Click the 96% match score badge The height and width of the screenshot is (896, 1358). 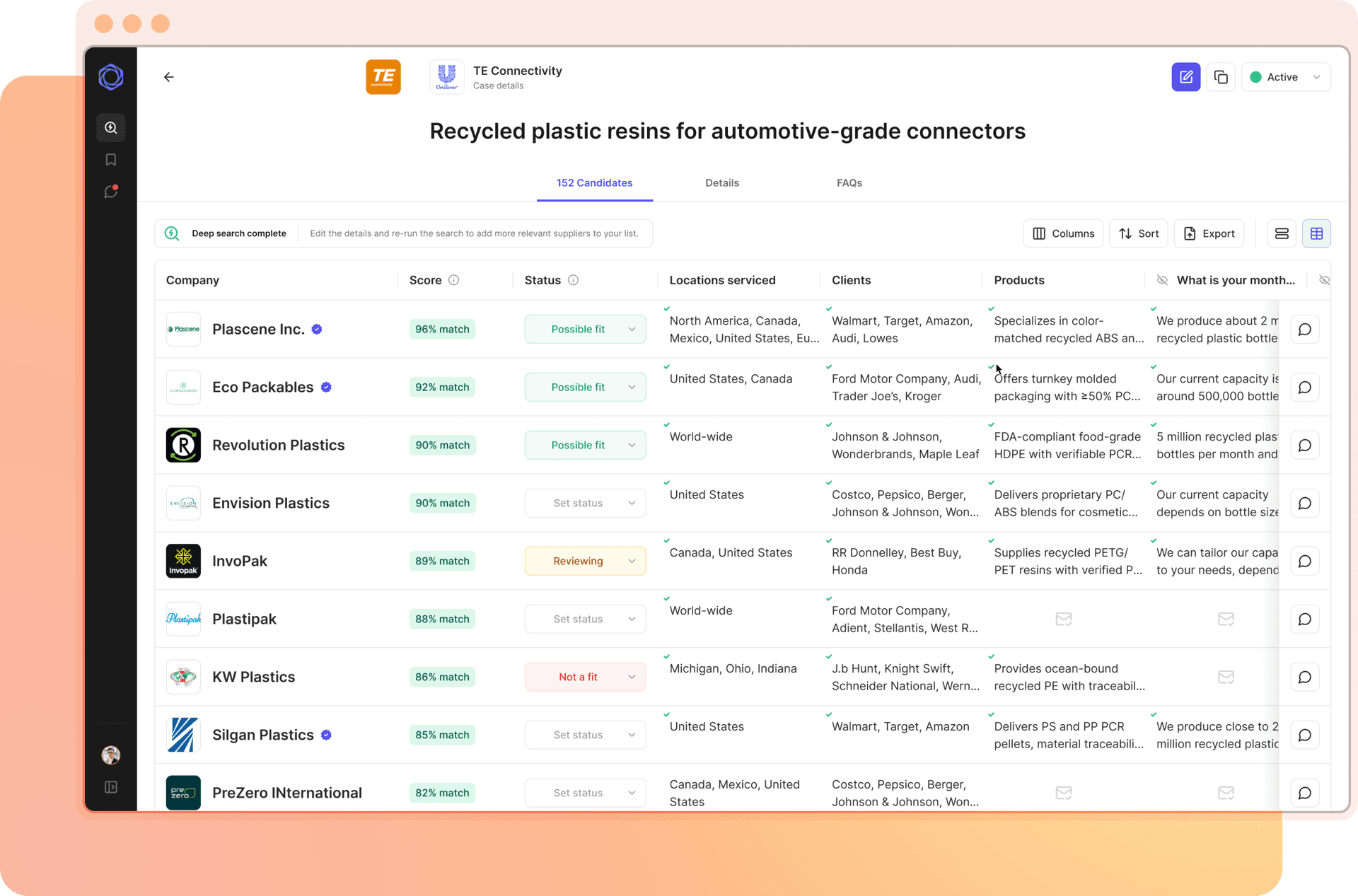(442, 329)
